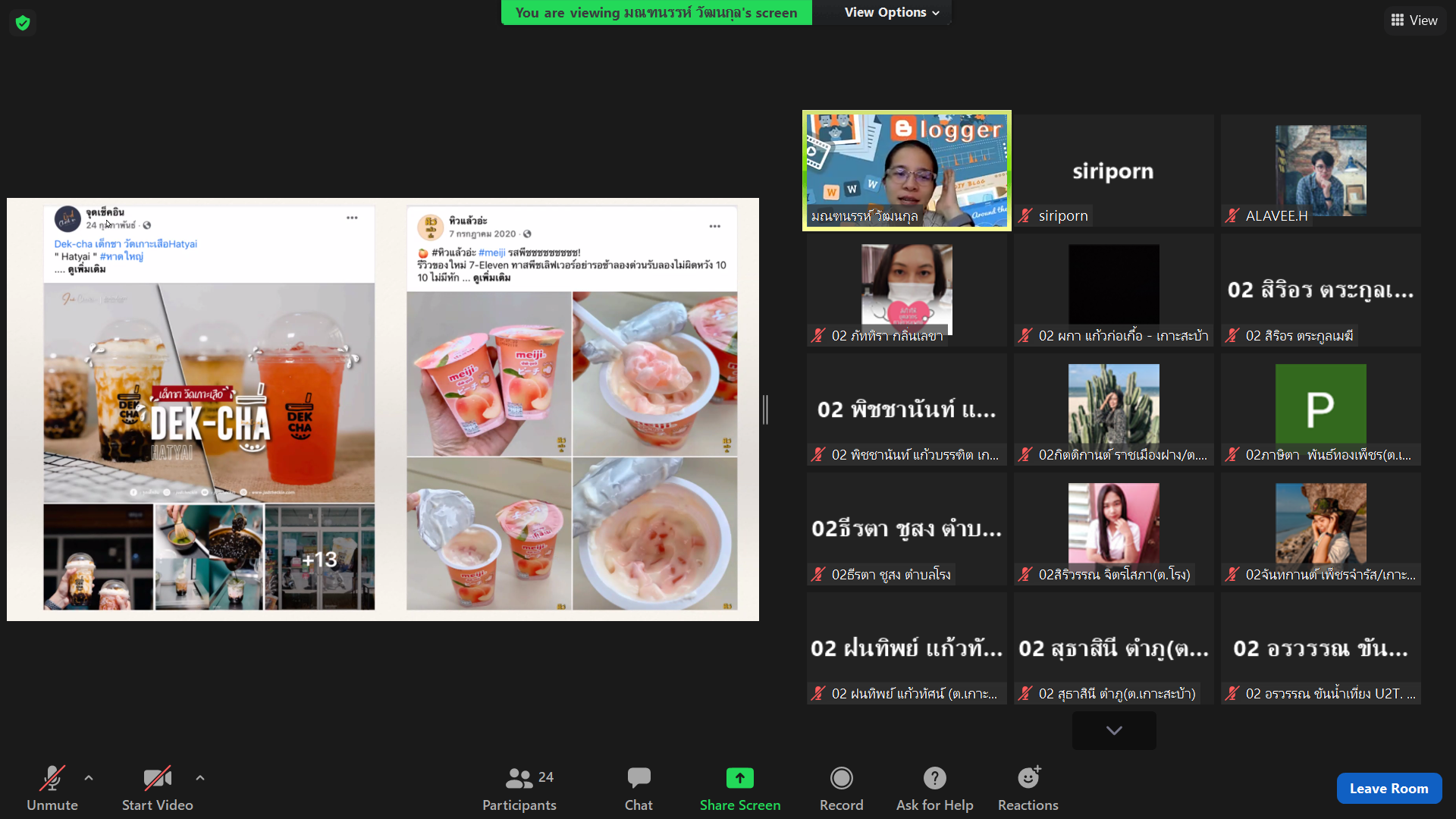
Task: Select ALAVEE.H's video tile
Action: tap(1320, 171)
